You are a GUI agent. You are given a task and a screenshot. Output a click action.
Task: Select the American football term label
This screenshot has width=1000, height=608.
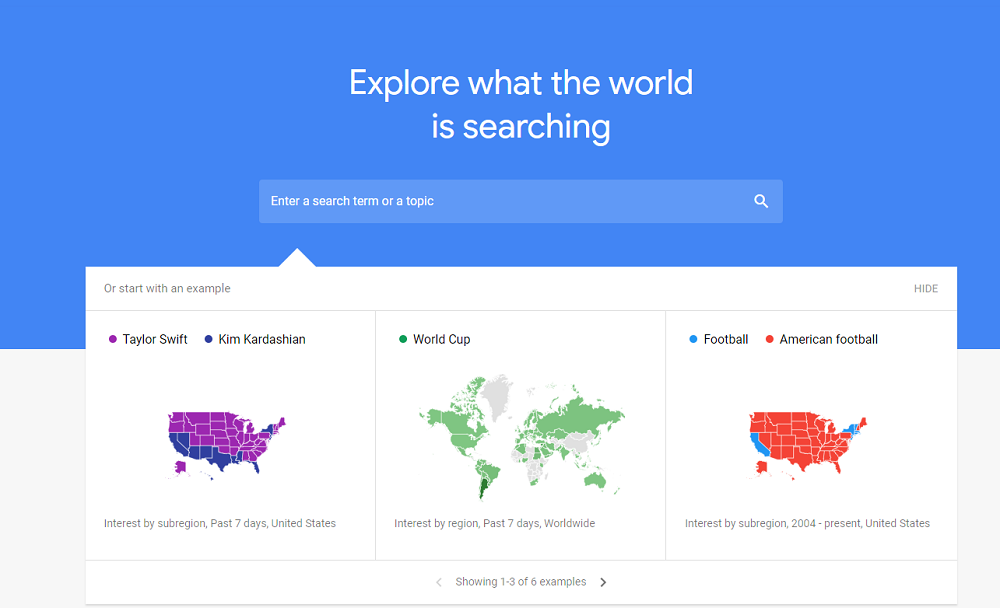[x=828, y=339]
